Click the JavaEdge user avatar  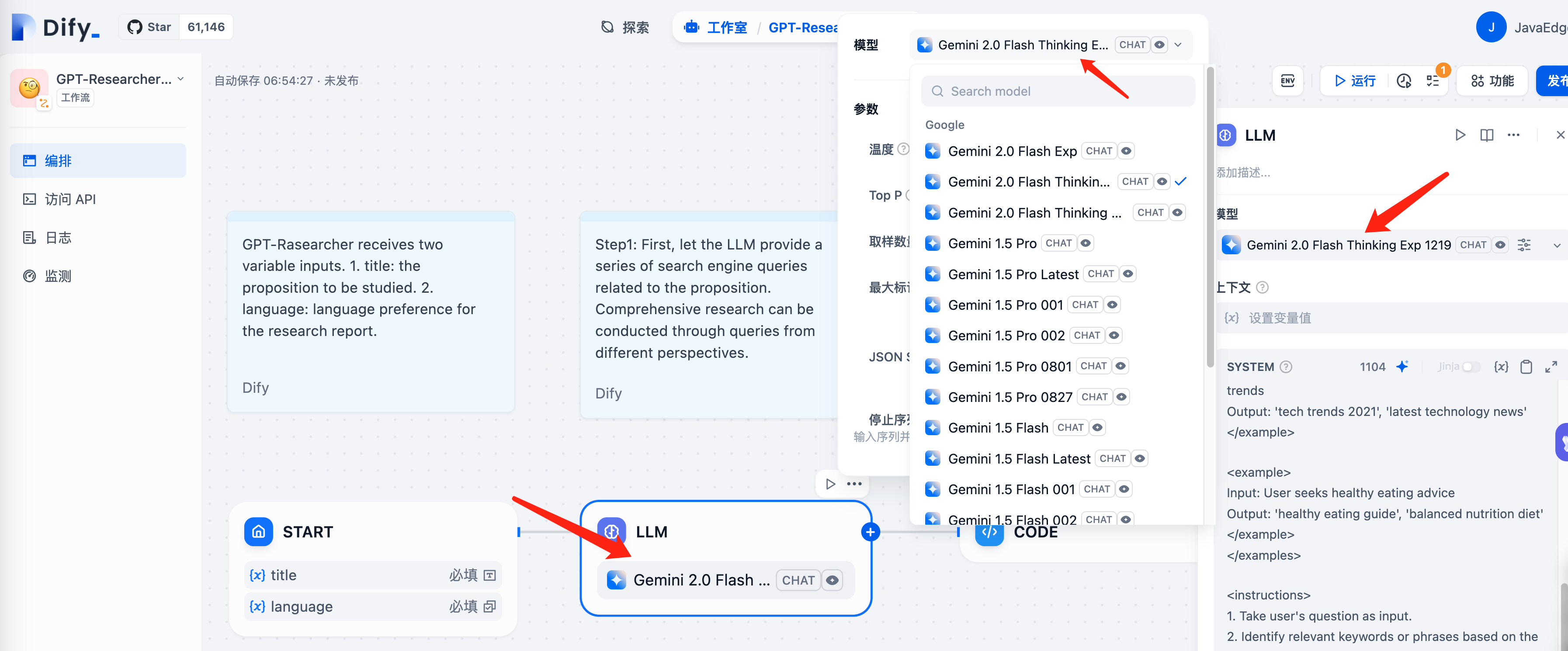click(1491, 28)
